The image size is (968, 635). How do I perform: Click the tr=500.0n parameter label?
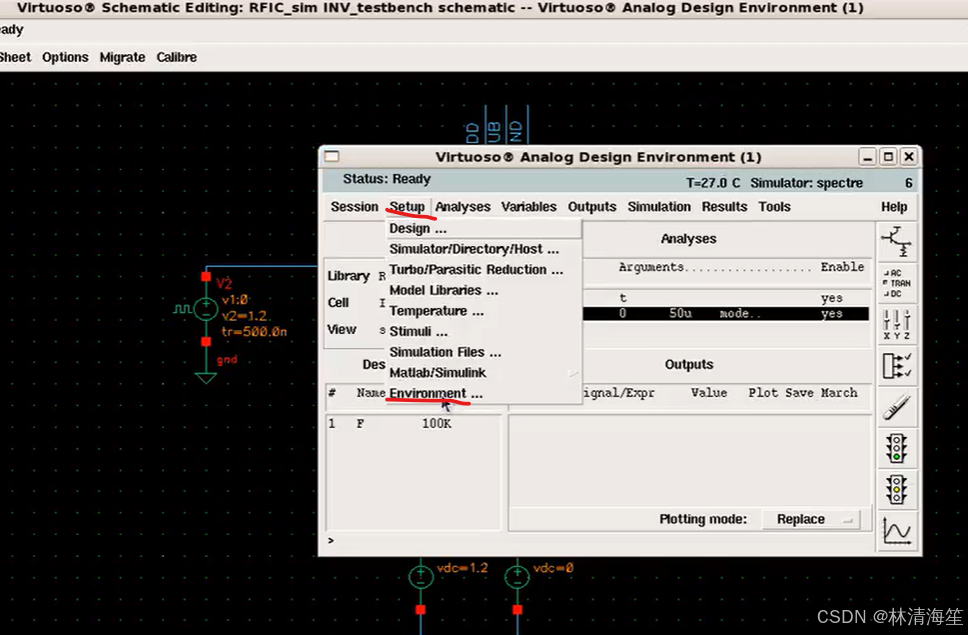point(254,332)
